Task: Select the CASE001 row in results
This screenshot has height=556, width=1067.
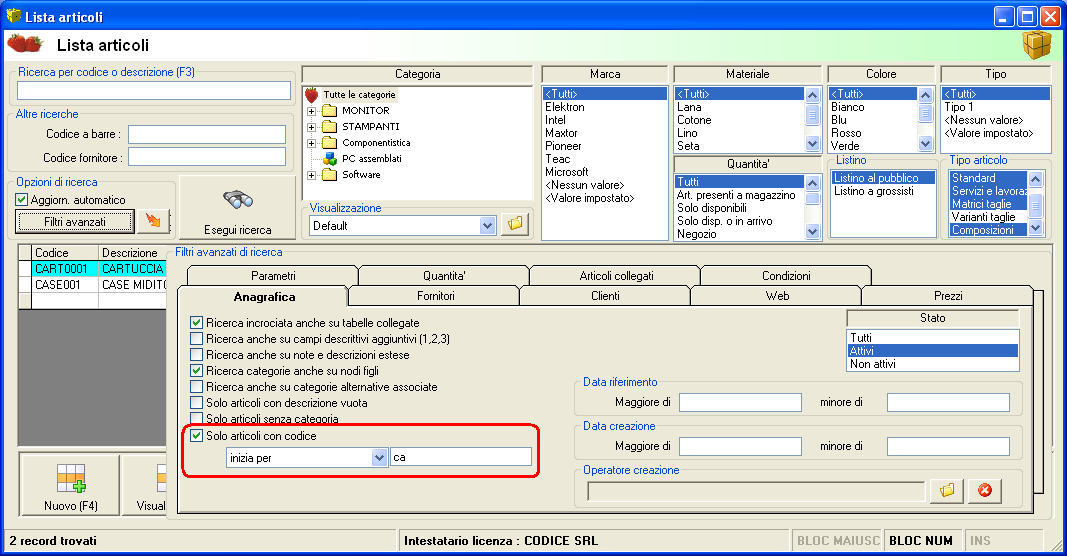Action: pyautogui.click(x=92, y=284)
